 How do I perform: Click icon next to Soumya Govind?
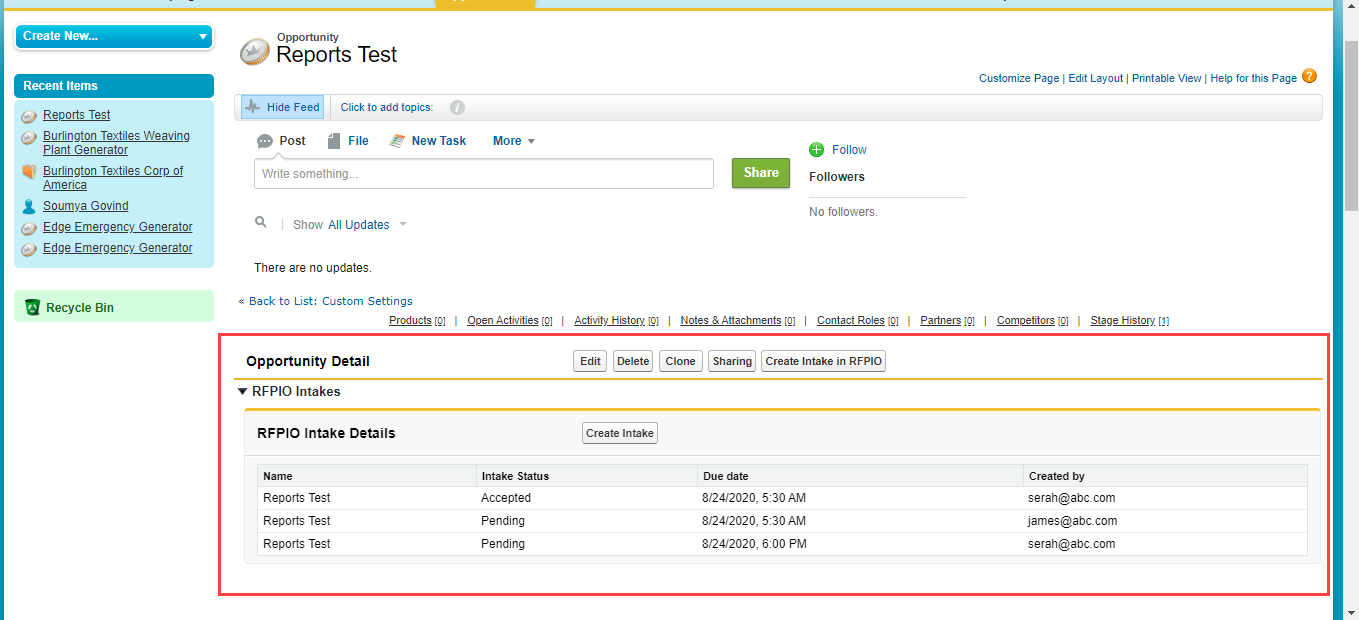29,206
